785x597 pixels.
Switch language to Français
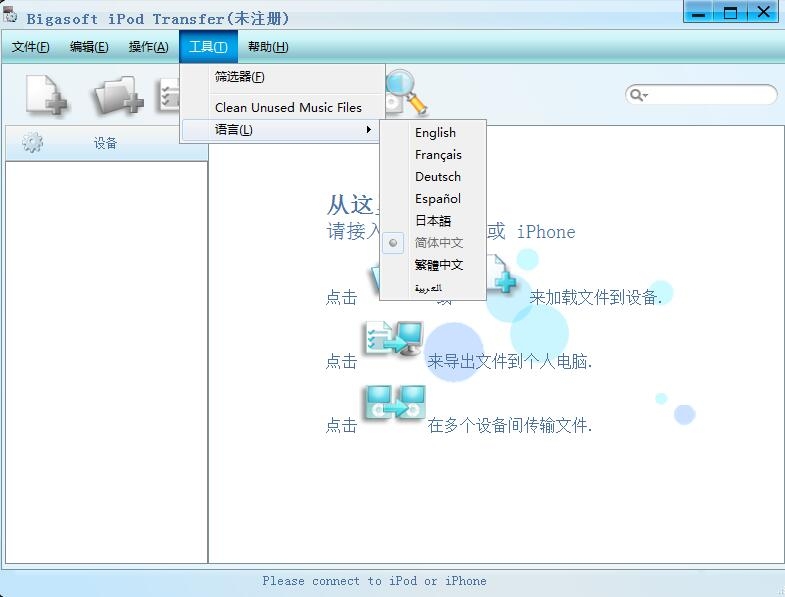[x=433, y=155]
